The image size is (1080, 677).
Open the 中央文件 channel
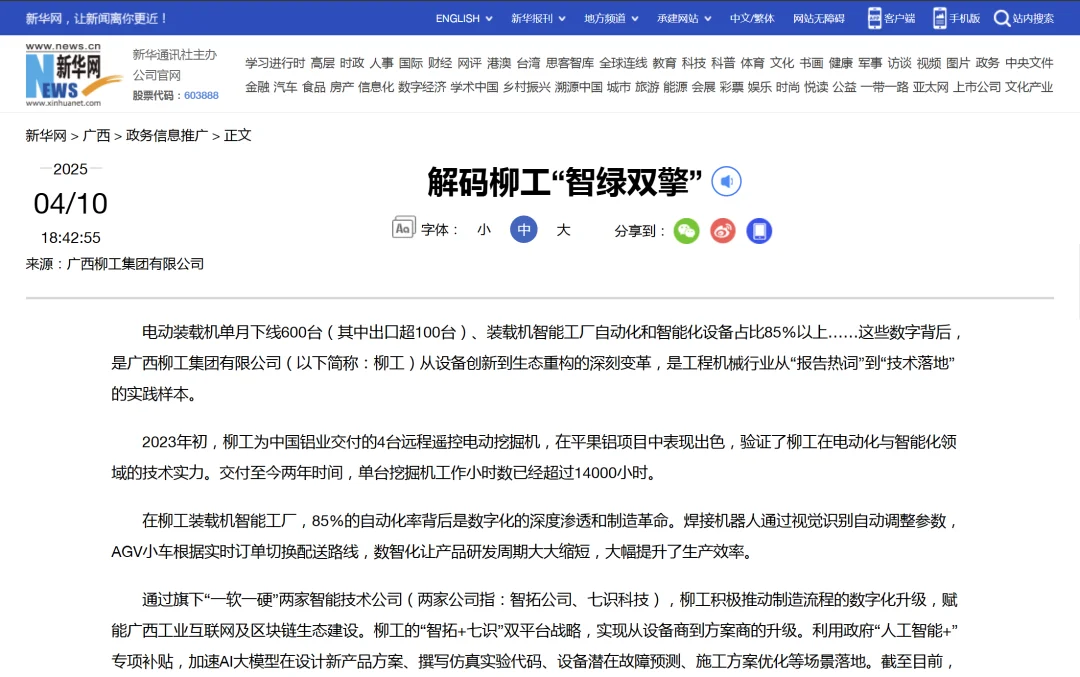click(x=1029, y=63)
